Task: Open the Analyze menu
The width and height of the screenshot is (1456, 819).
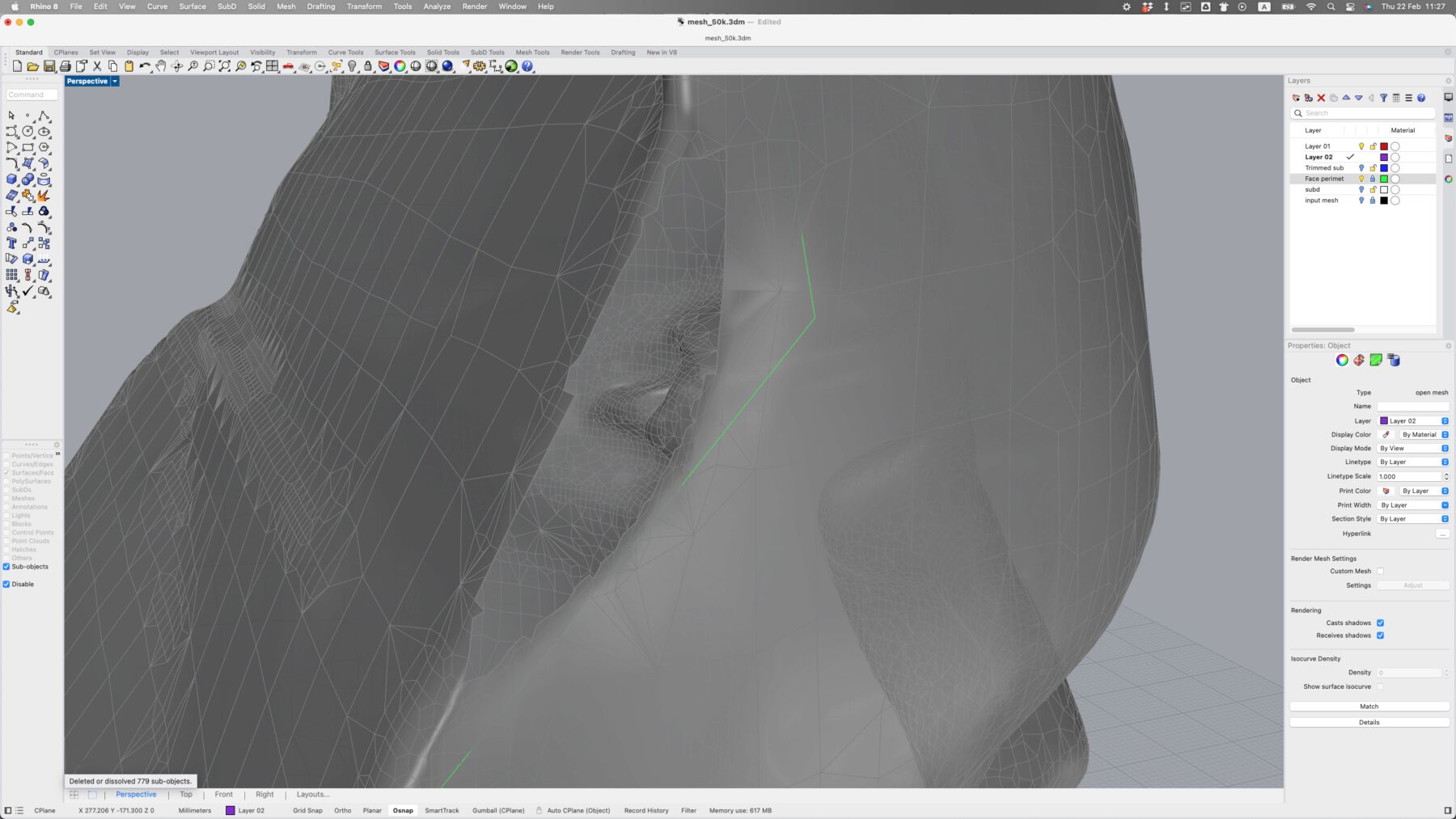Action: [437, 6]
